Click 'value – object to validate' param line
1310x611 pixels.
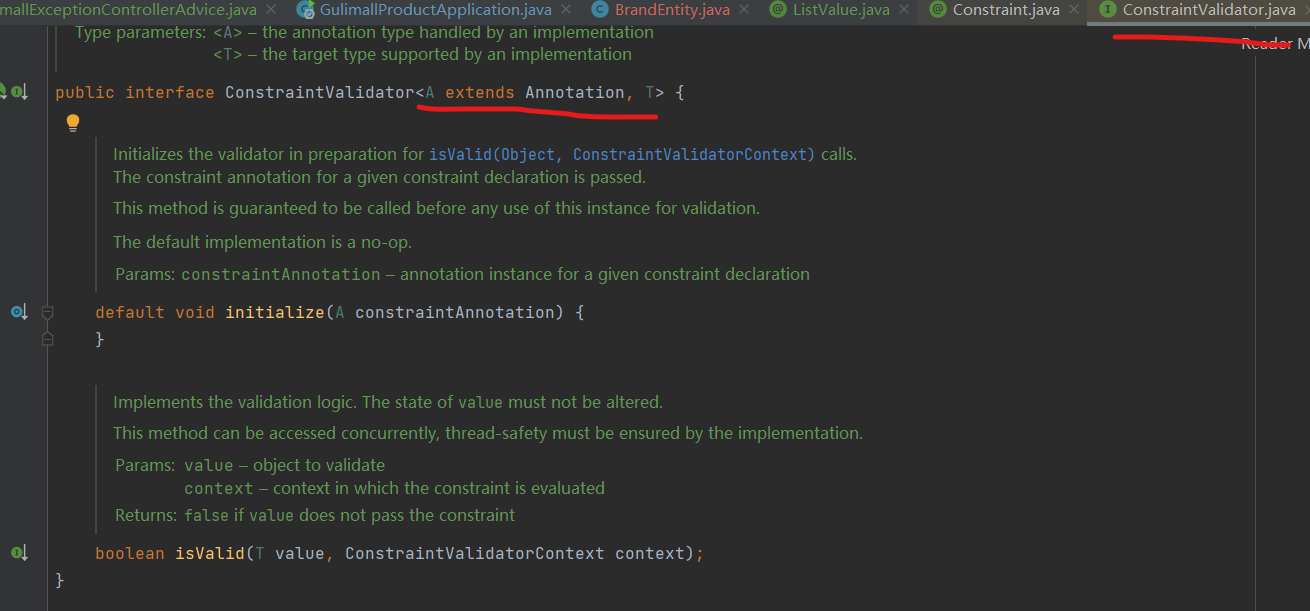coord(284,465)
